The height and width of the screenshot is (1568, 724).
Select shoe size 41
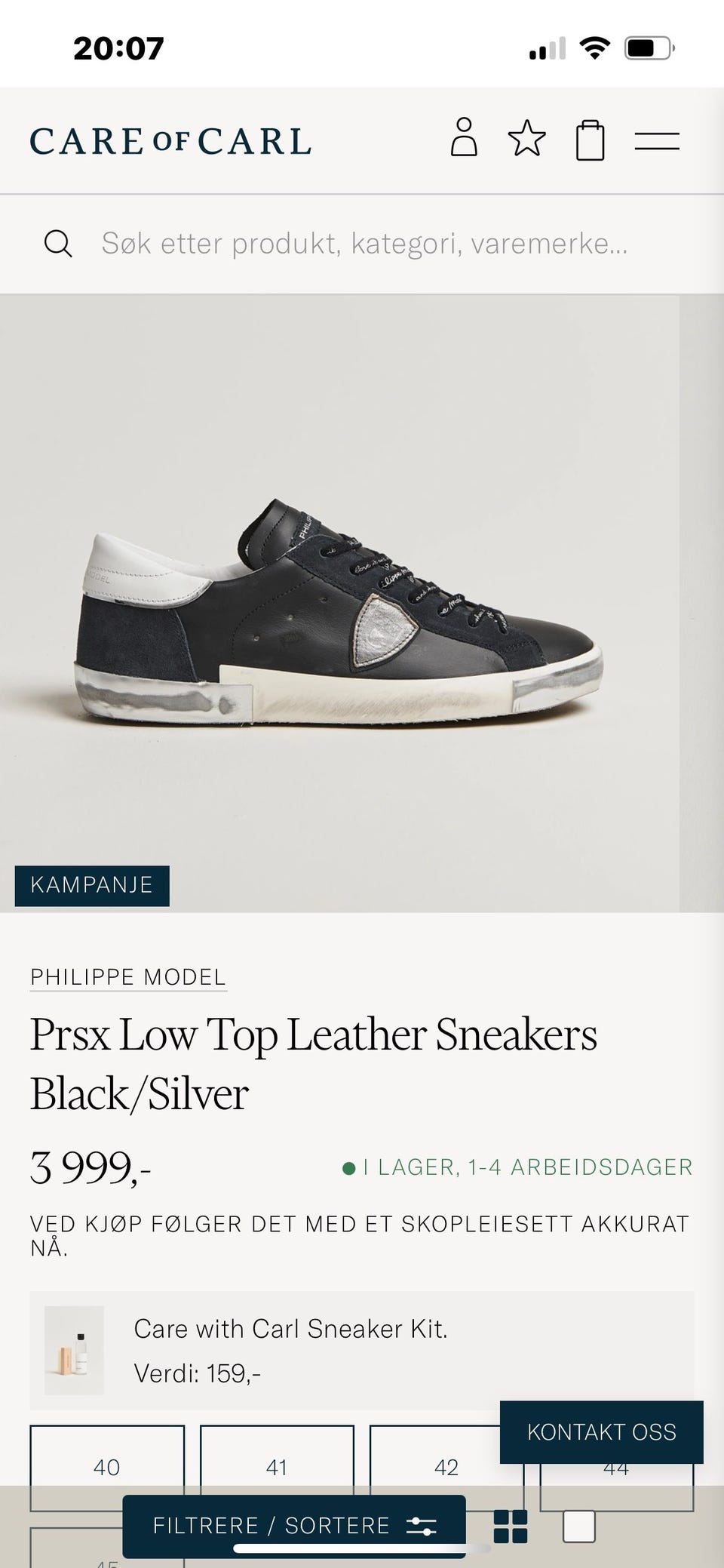pos(277,1467)
